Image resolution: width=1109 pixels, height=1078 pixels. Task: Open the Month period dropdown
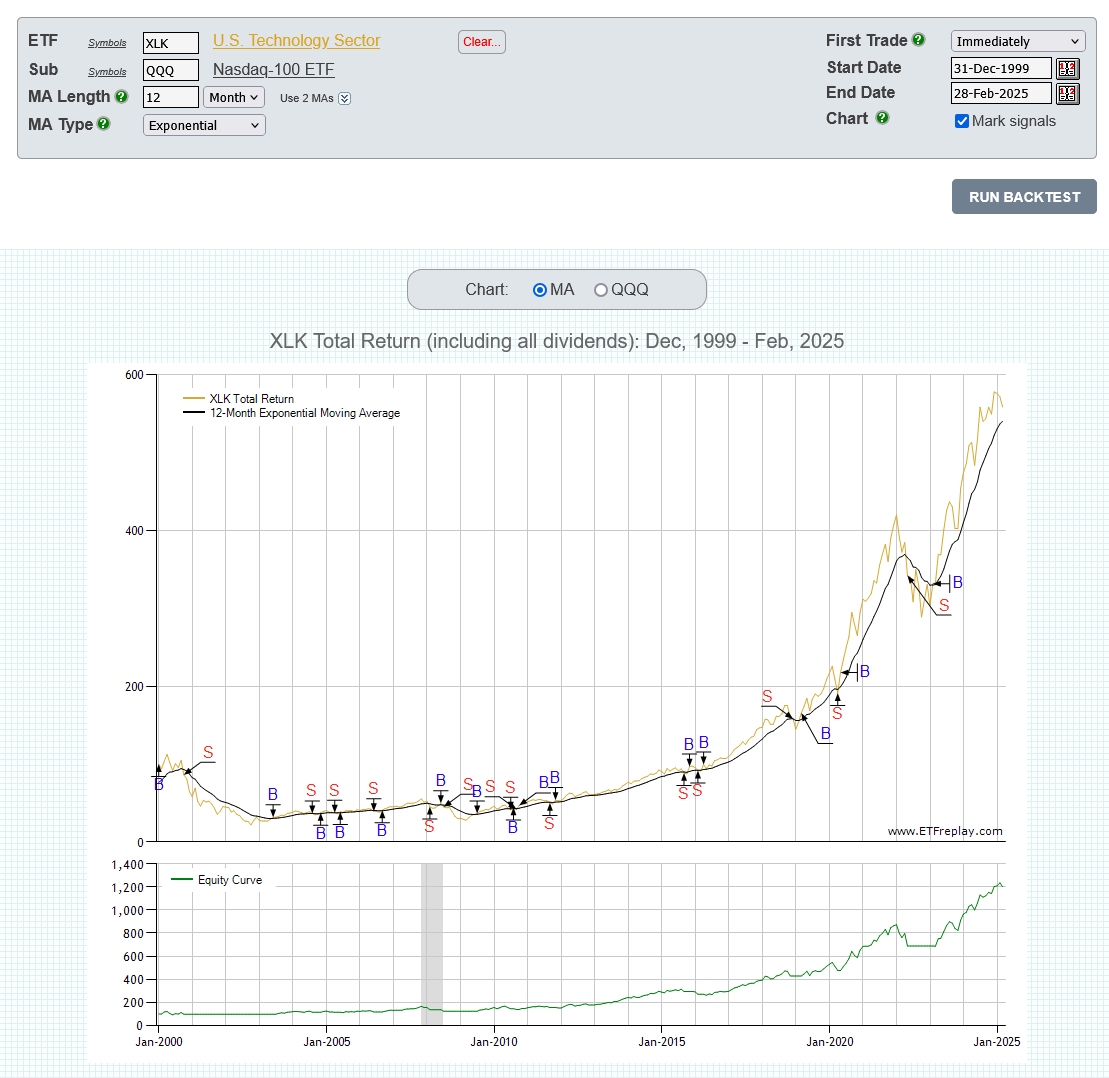[234, 98]
